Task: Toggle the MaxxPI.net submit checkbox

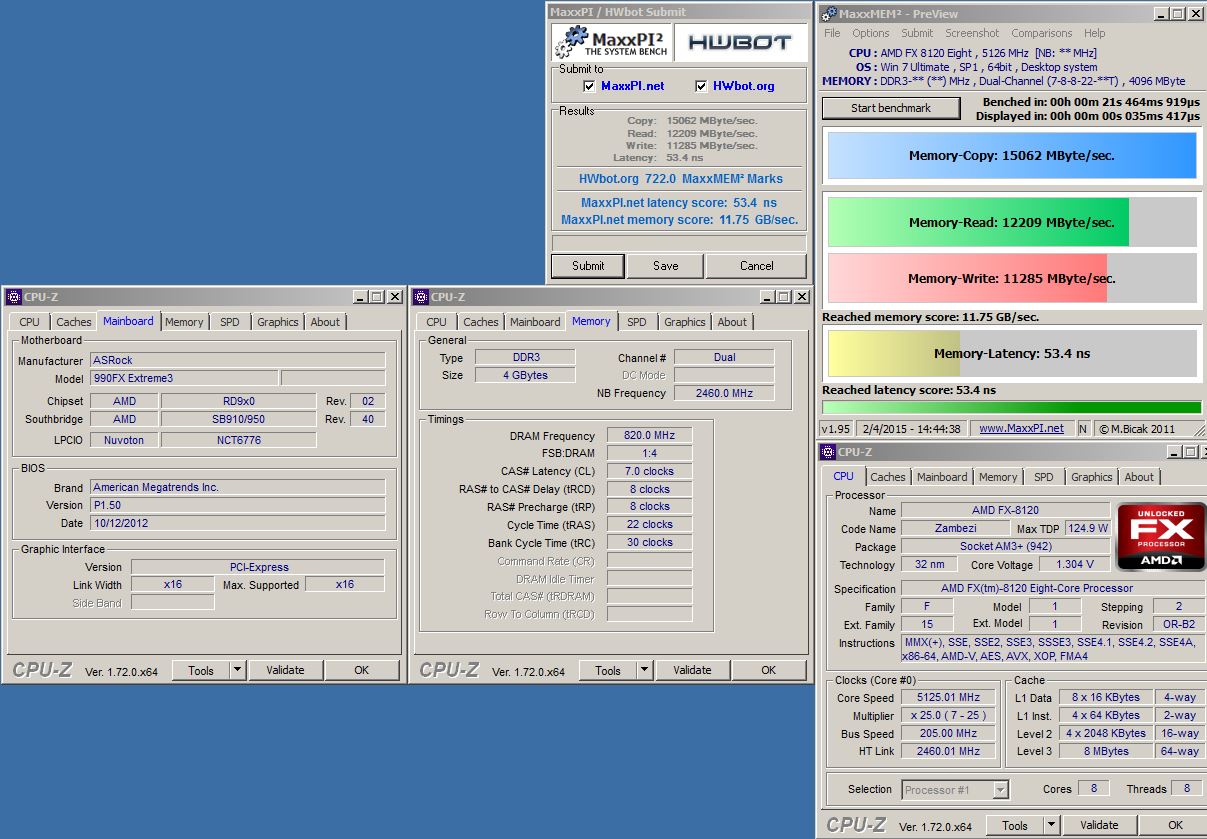Action: coord(589,86)
